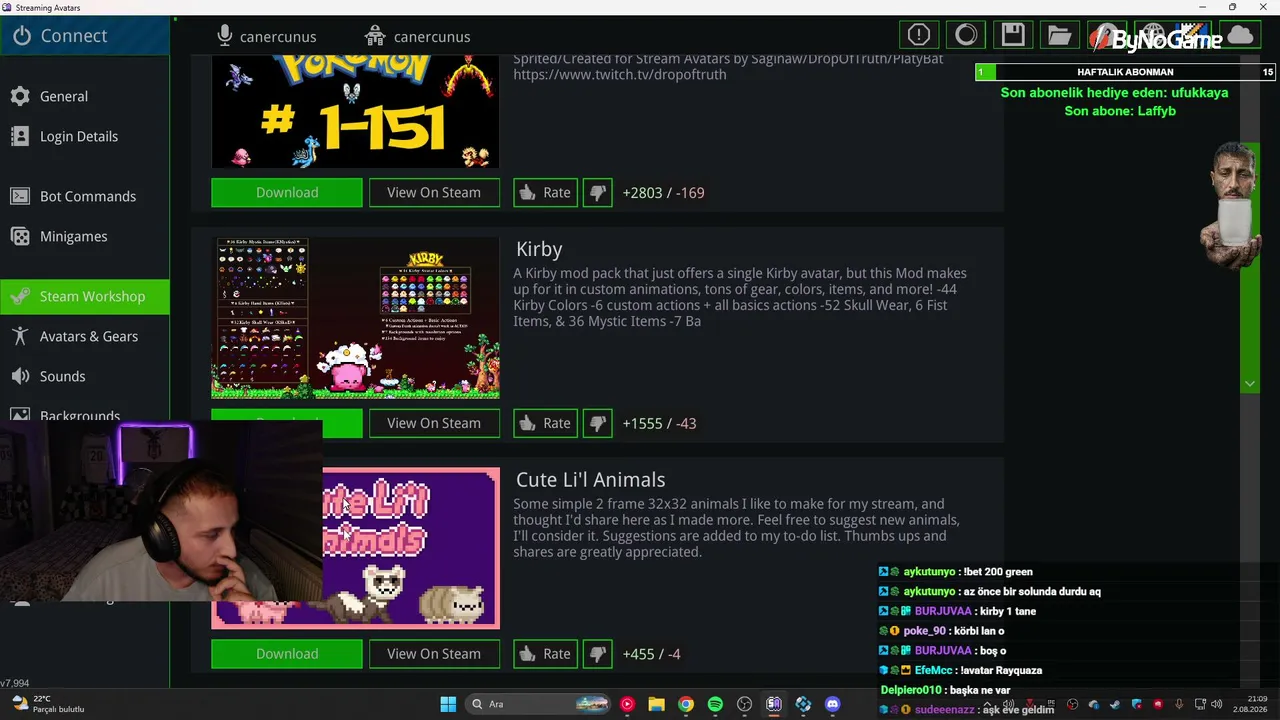The width and height of the screenshot is (1280, 720).
Task: Open Spotify from the taskbar
Action: 715,704
